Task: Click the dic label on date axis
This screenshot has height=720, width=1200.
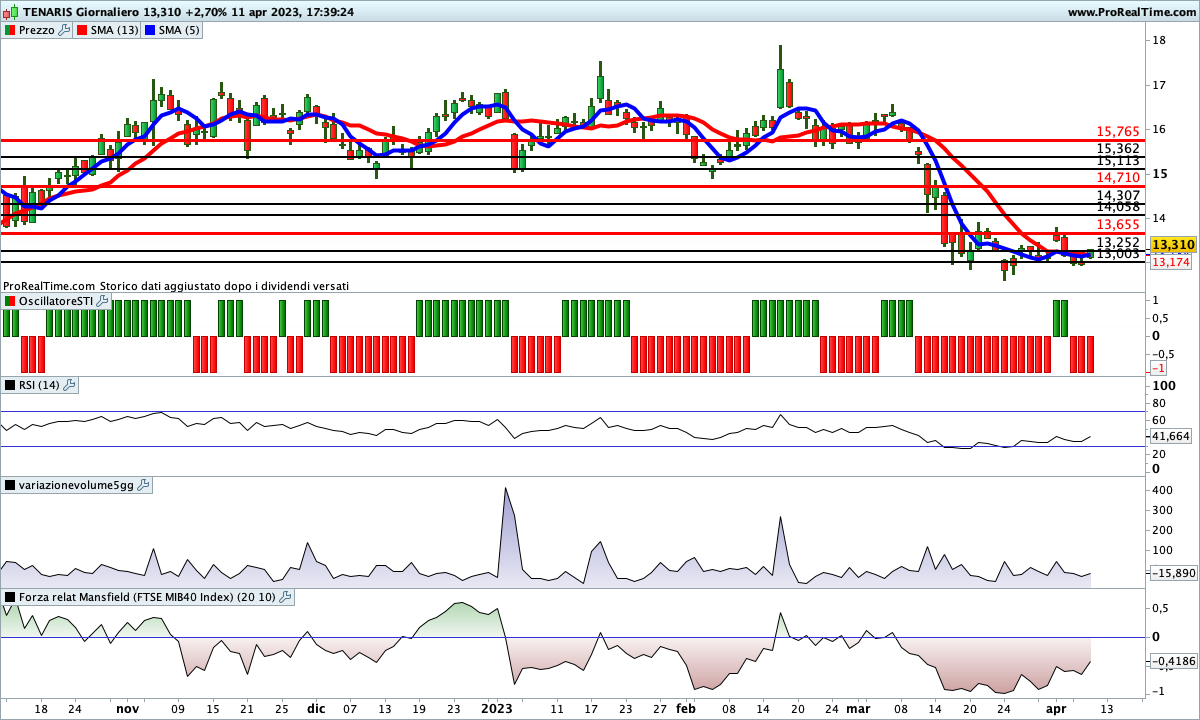Action: click(x=316, y=709)
